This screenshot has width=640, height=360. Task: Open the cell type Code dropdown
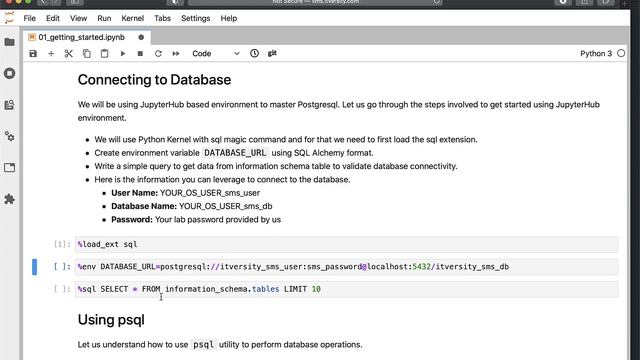coord(216,53)
